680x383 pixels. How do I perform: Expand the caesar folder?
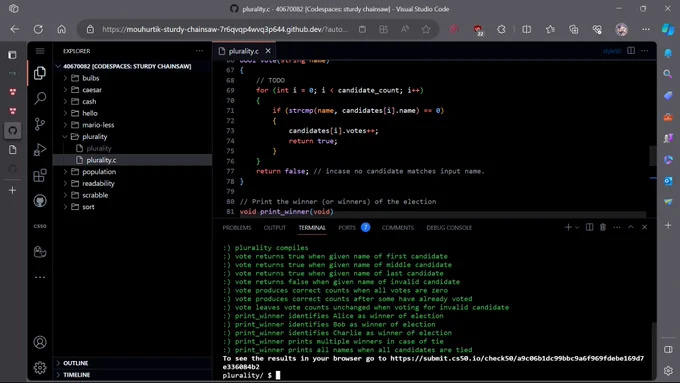click(x=132, y=90)
